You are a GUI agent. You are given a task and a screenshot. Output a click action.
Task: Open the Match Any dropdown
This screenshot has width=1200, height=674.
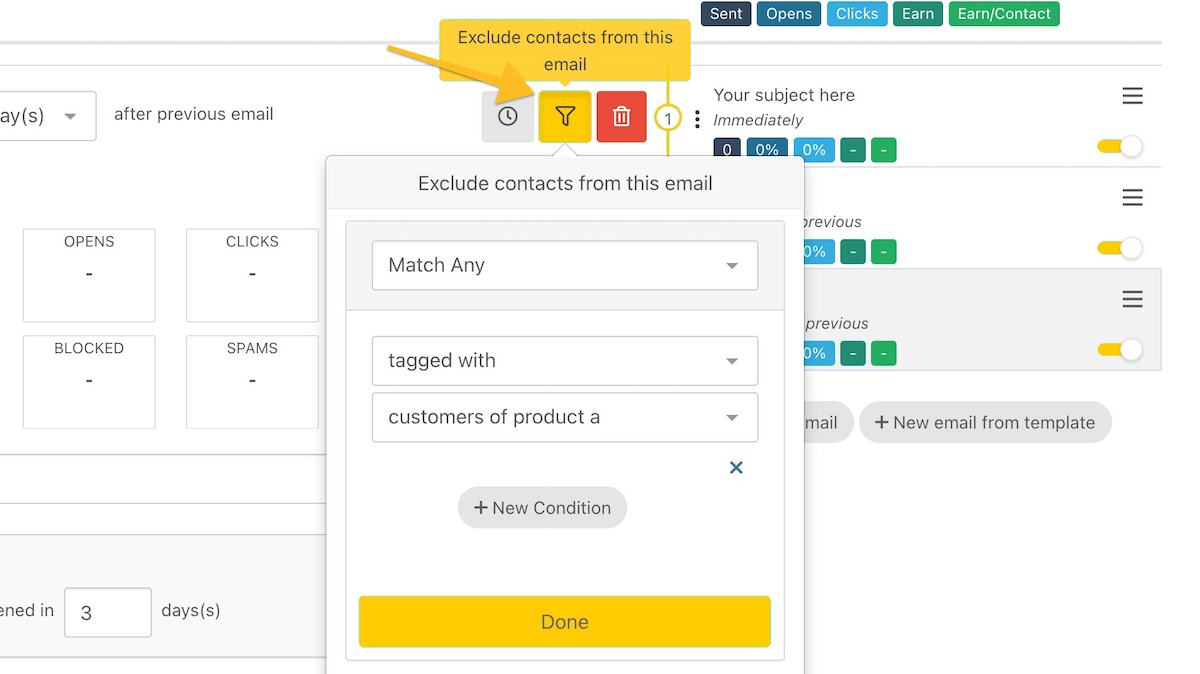pyautogui.click(x=564, y=265)
